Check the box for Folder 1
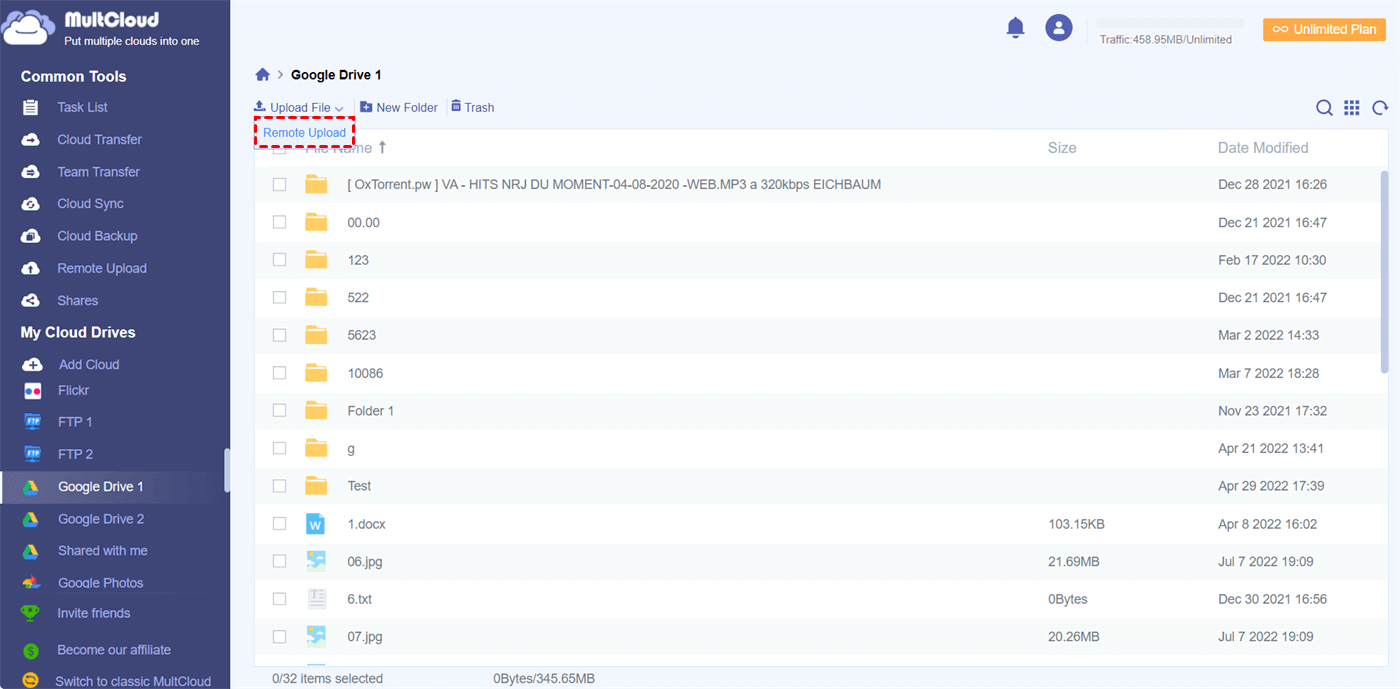 (x=280, y=410)
